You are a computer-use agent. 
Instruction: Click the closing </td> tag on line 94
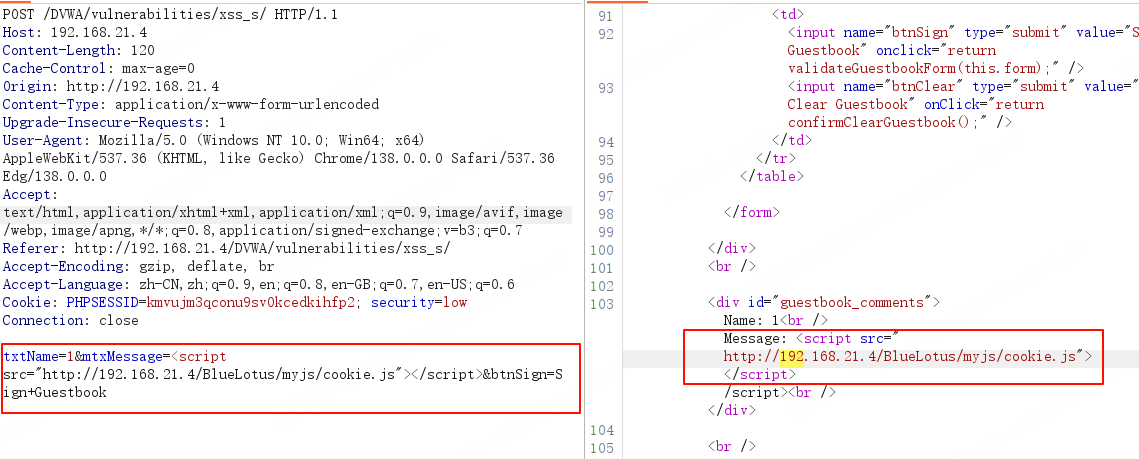(x=792, y=140)
